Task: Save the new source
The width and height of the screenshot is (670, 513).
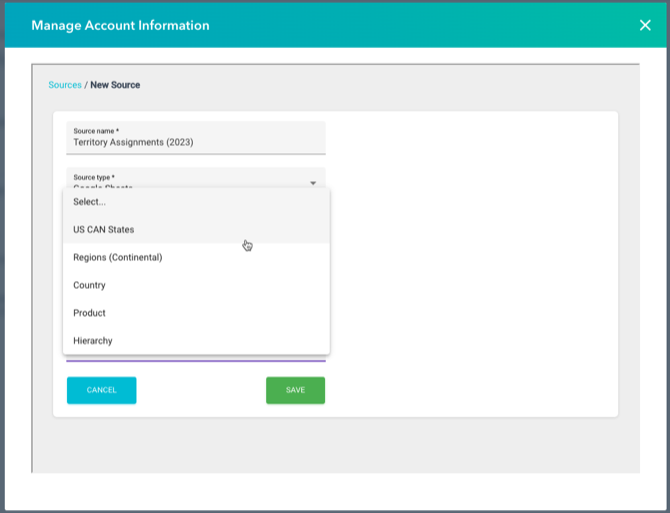Action: click(x=295, y=390)
